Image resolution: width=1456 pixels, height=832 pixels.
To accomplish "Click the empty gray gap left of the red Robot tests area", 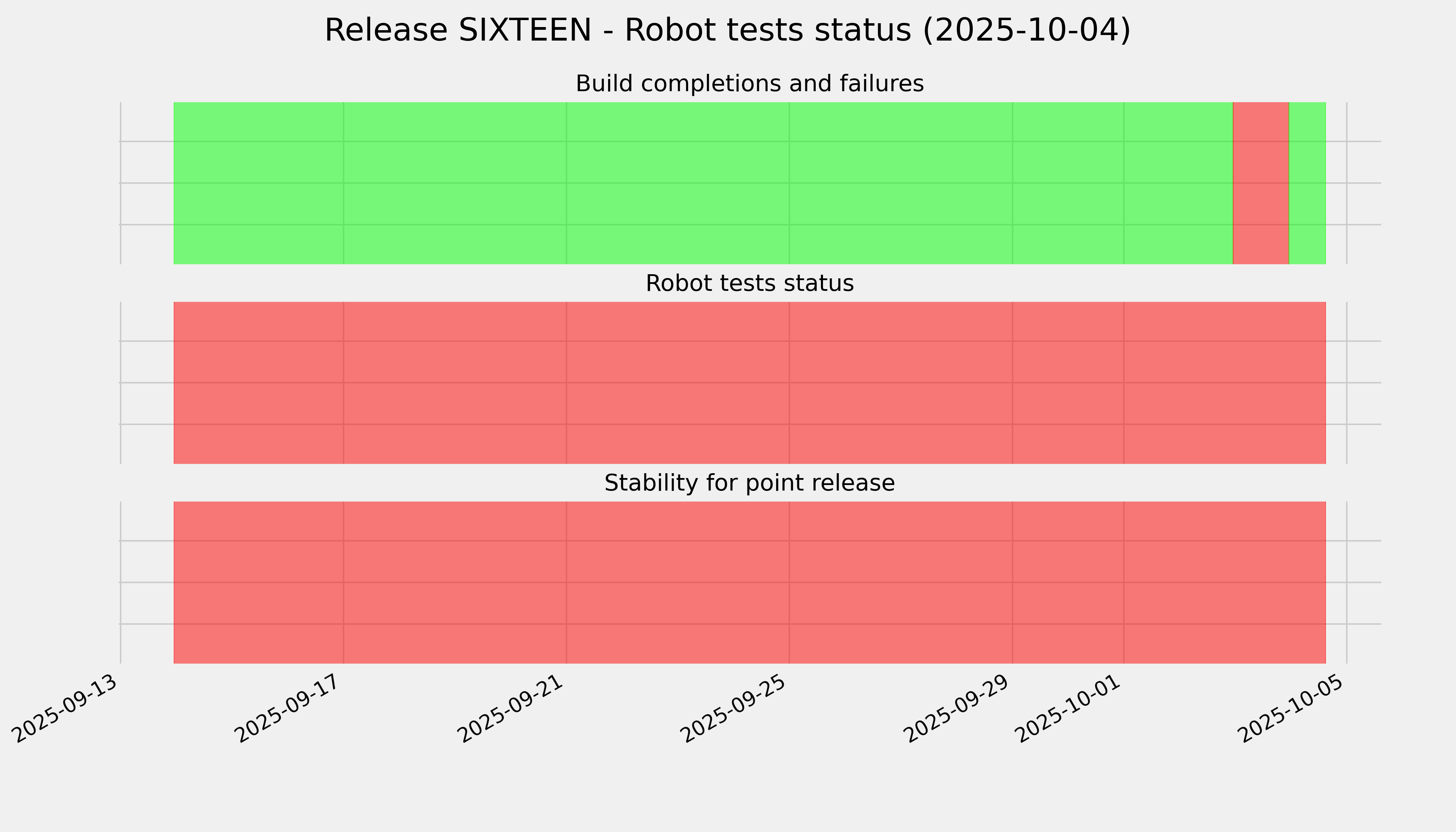I will pos(147,383).
